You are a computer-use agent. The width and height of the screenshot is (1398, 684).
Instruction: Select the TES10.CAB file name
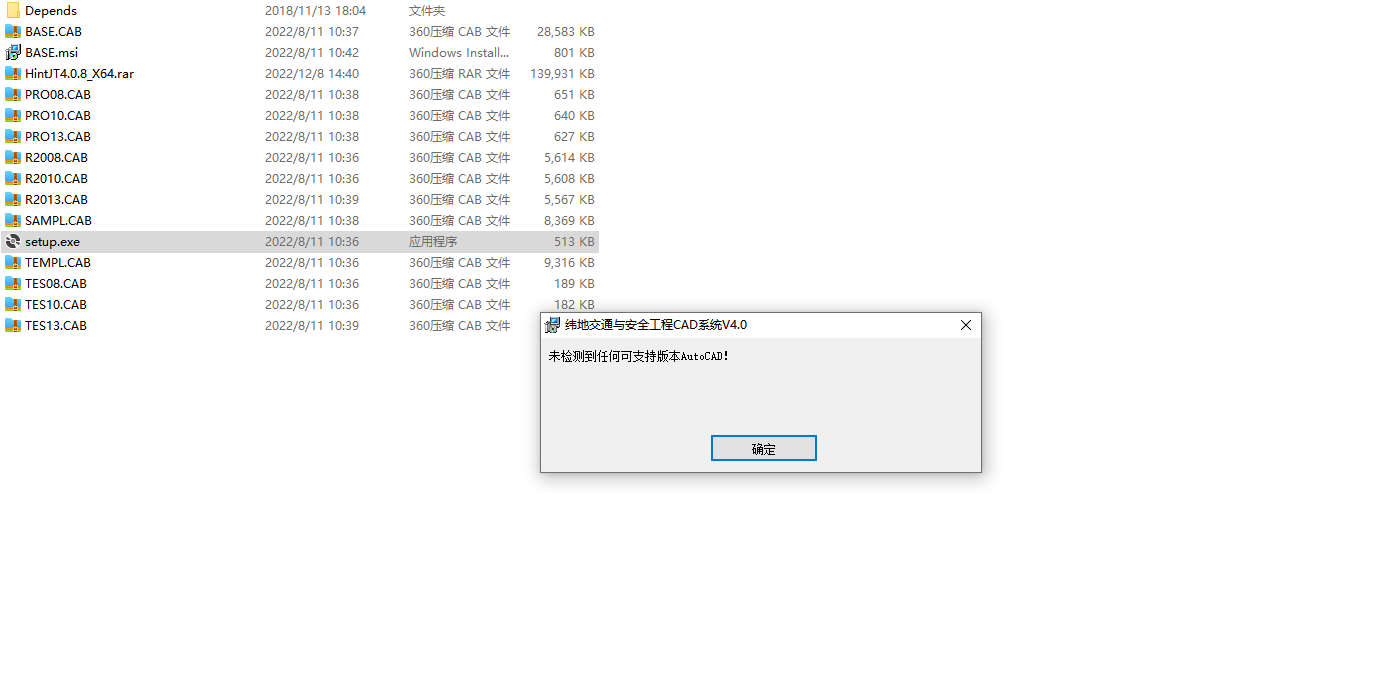coord(56,304)
